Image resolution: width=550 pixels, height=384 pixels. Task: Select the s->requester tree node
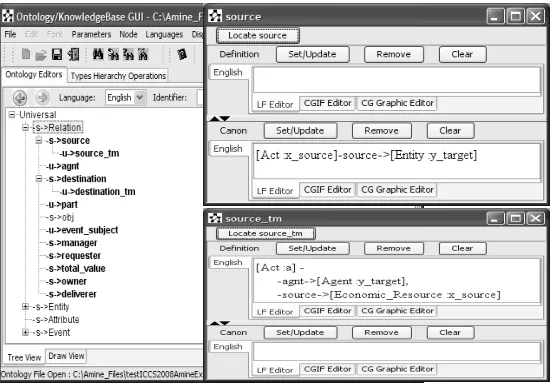[73, 256]
